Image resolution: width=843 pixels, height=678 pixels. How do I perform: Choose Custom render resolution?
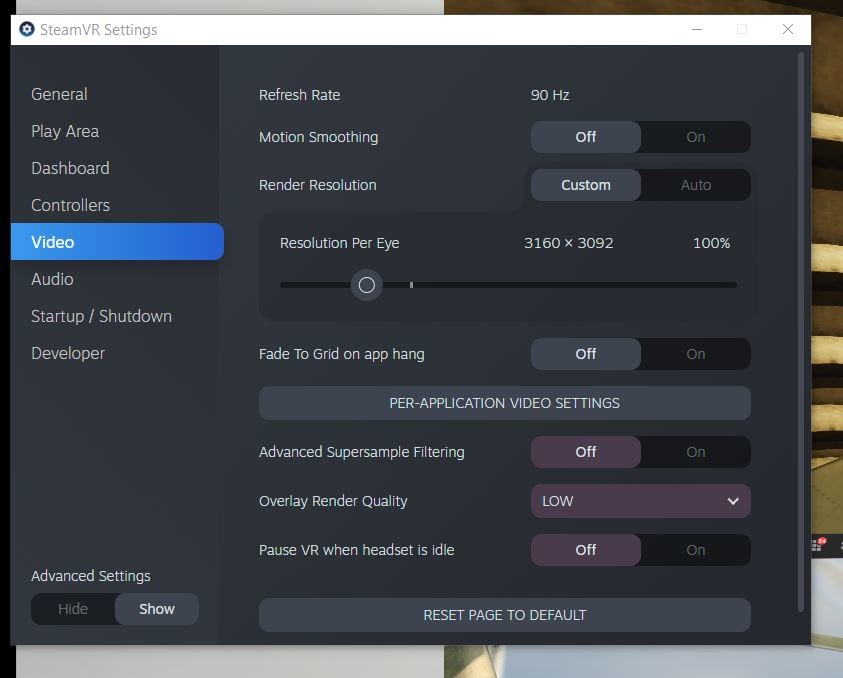coord(585,185)
